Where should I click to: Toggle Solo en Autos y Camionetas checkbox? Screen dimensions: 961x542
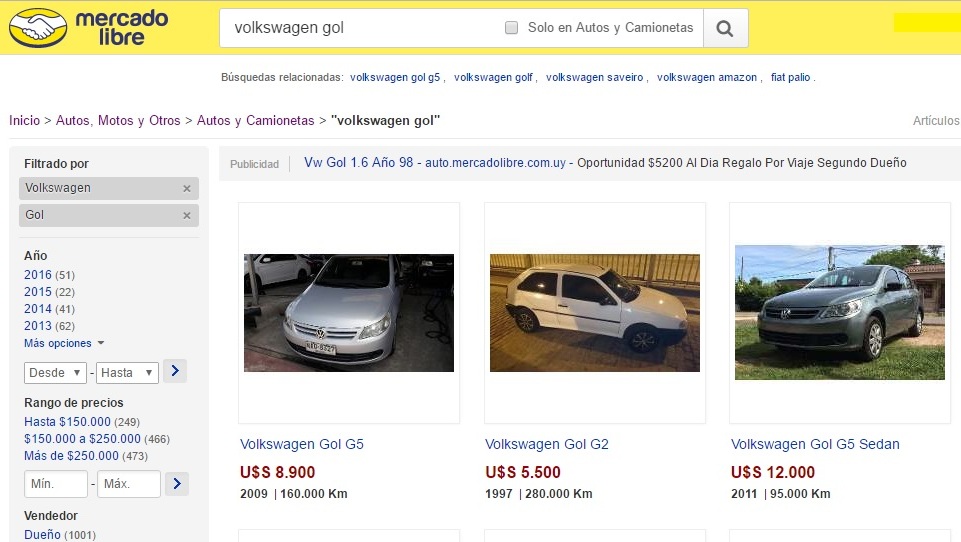(511, 28)
